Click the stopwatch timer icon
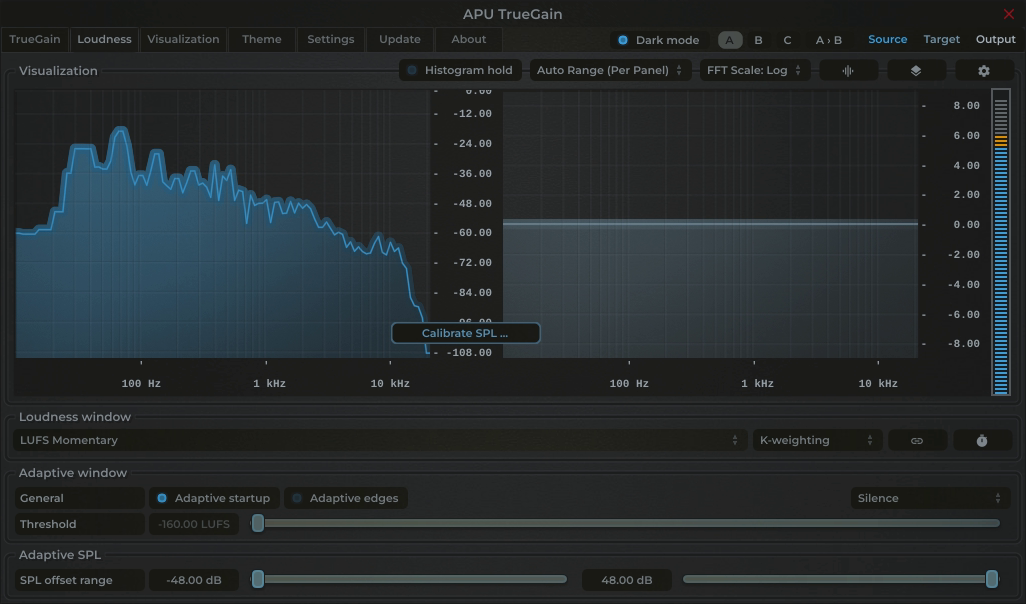 click(x=982, y=440)
